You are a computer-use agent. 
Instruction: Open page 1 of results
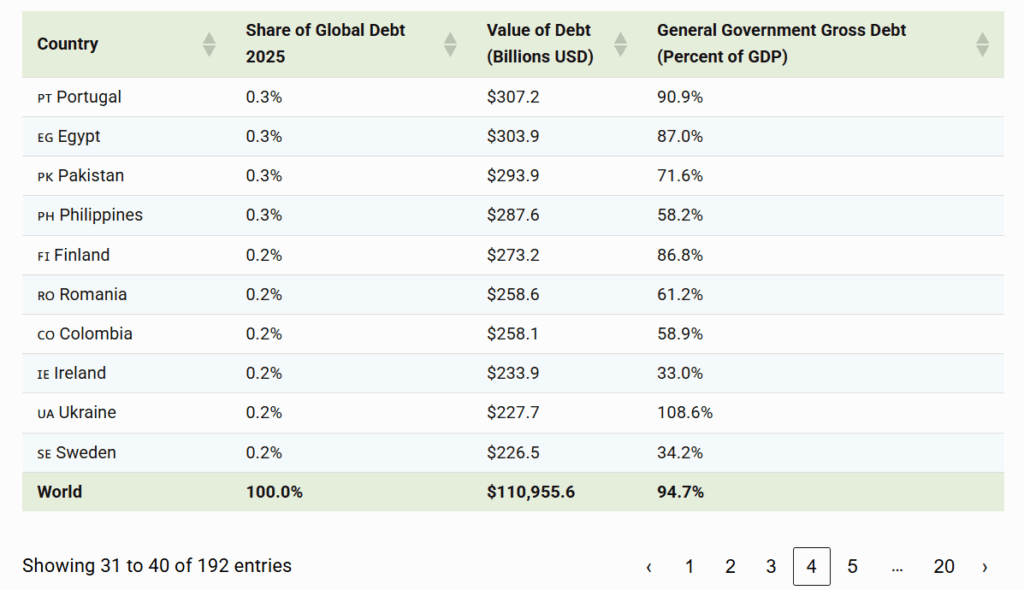pyautogui.click(x=690, y=567)
